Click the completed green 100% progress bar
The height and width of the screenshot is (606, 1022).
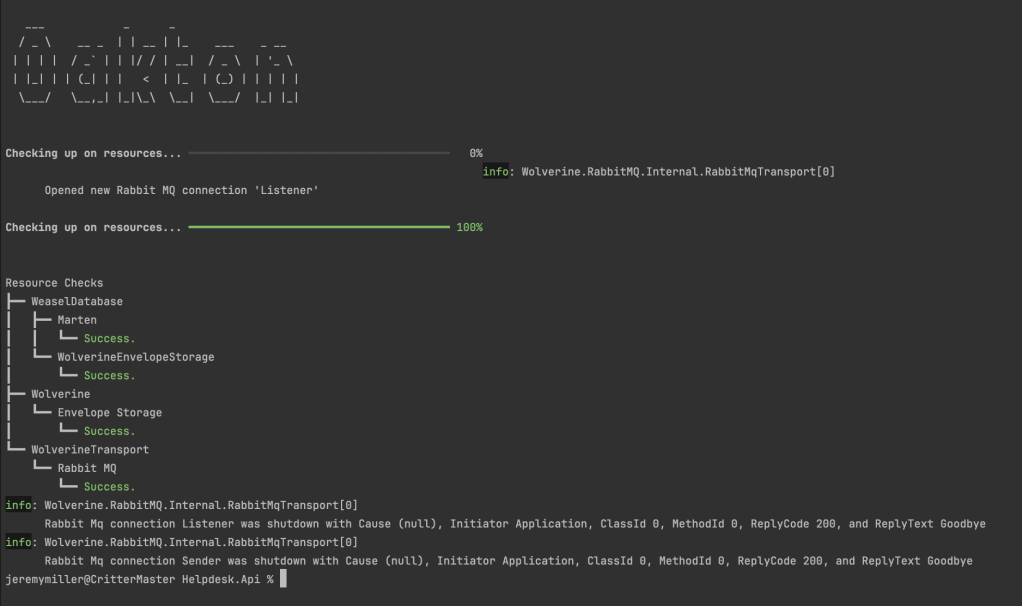click(x=318, y=228)
